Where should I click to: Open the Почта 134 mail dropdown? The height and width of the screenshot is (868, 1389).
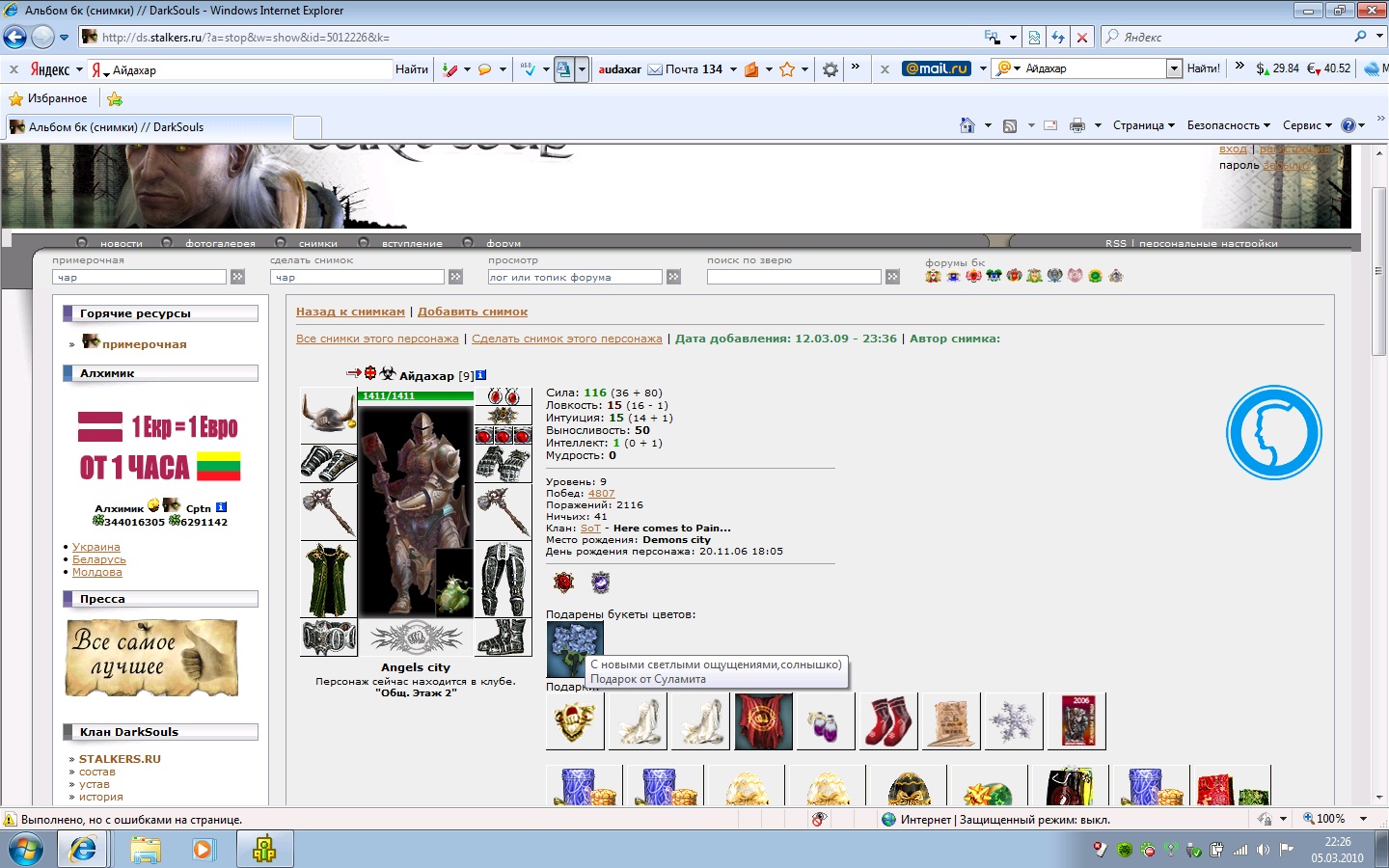[733, 69]
